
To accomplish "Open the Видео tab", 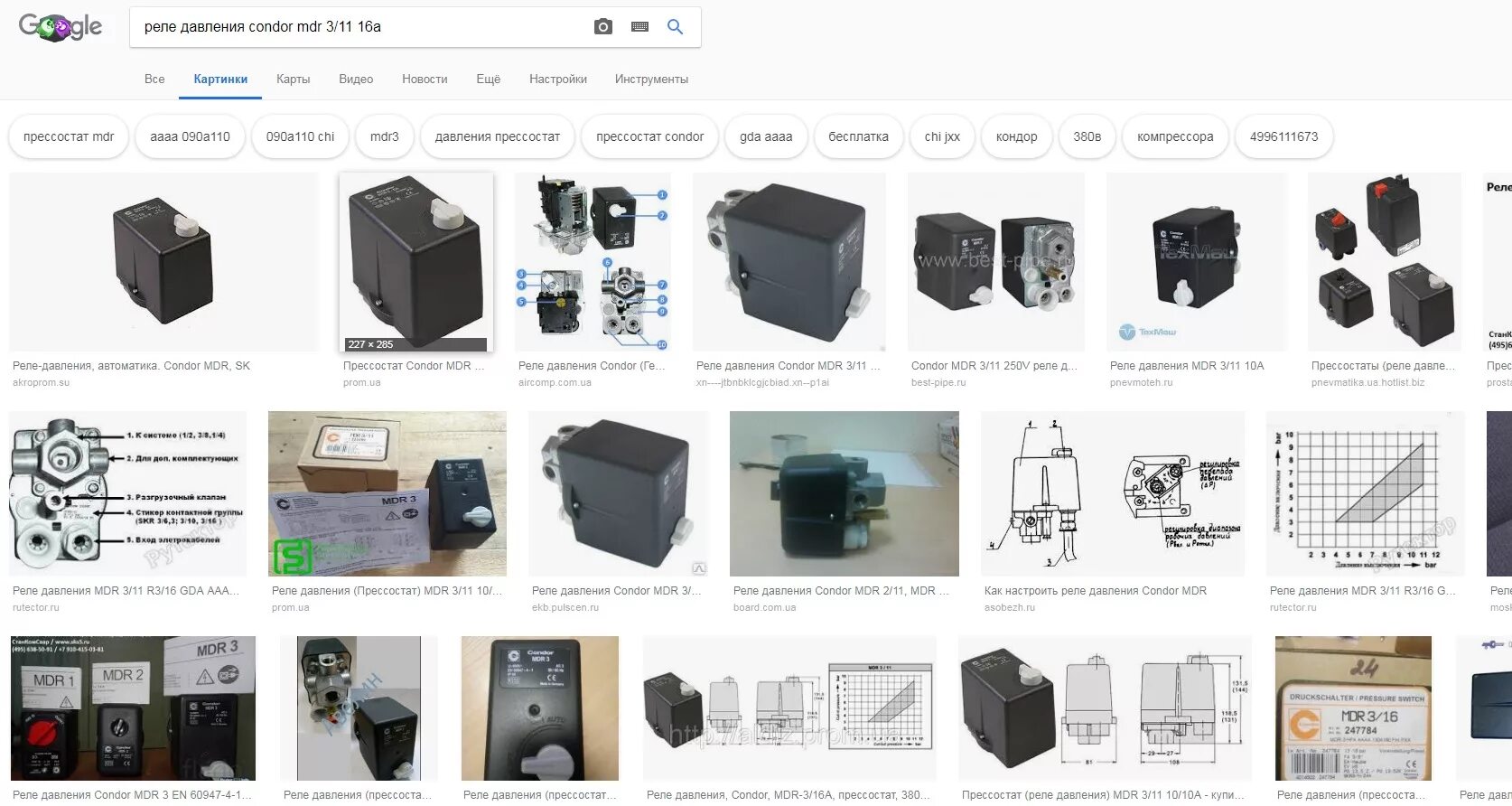I will click(356, 80).
